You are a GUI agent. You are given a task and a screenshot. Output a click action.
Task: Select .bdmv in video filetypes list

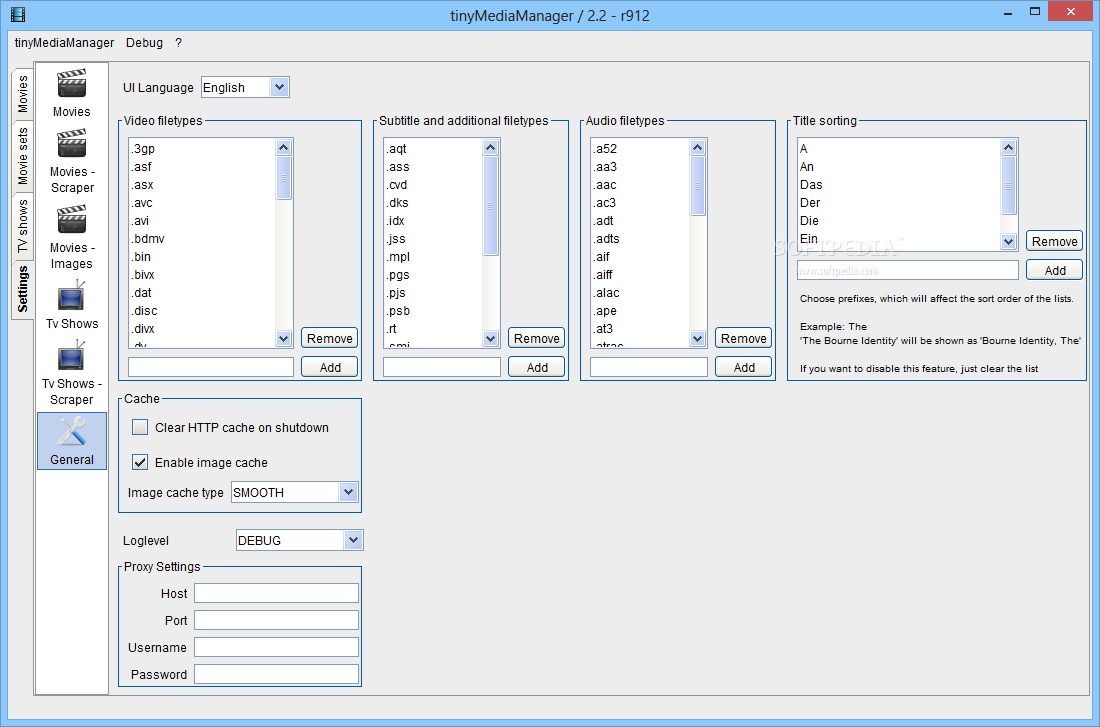pyautogui.click(x=202, y=239)
